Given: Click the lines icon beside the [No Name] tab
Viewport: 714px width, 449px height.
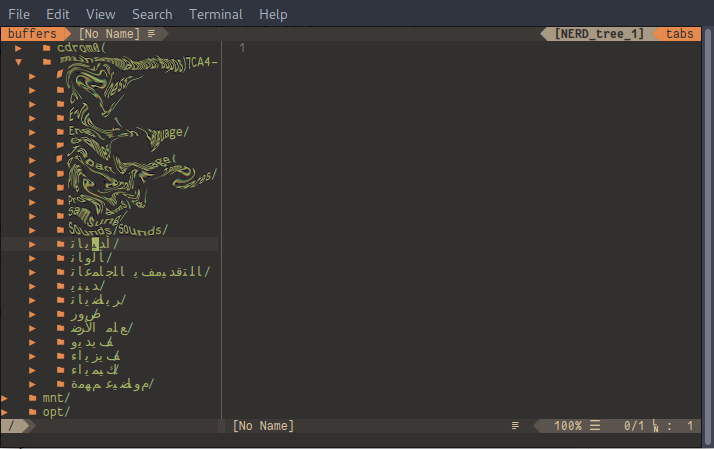Looking at the screenshot, I should tap(151, 34).
